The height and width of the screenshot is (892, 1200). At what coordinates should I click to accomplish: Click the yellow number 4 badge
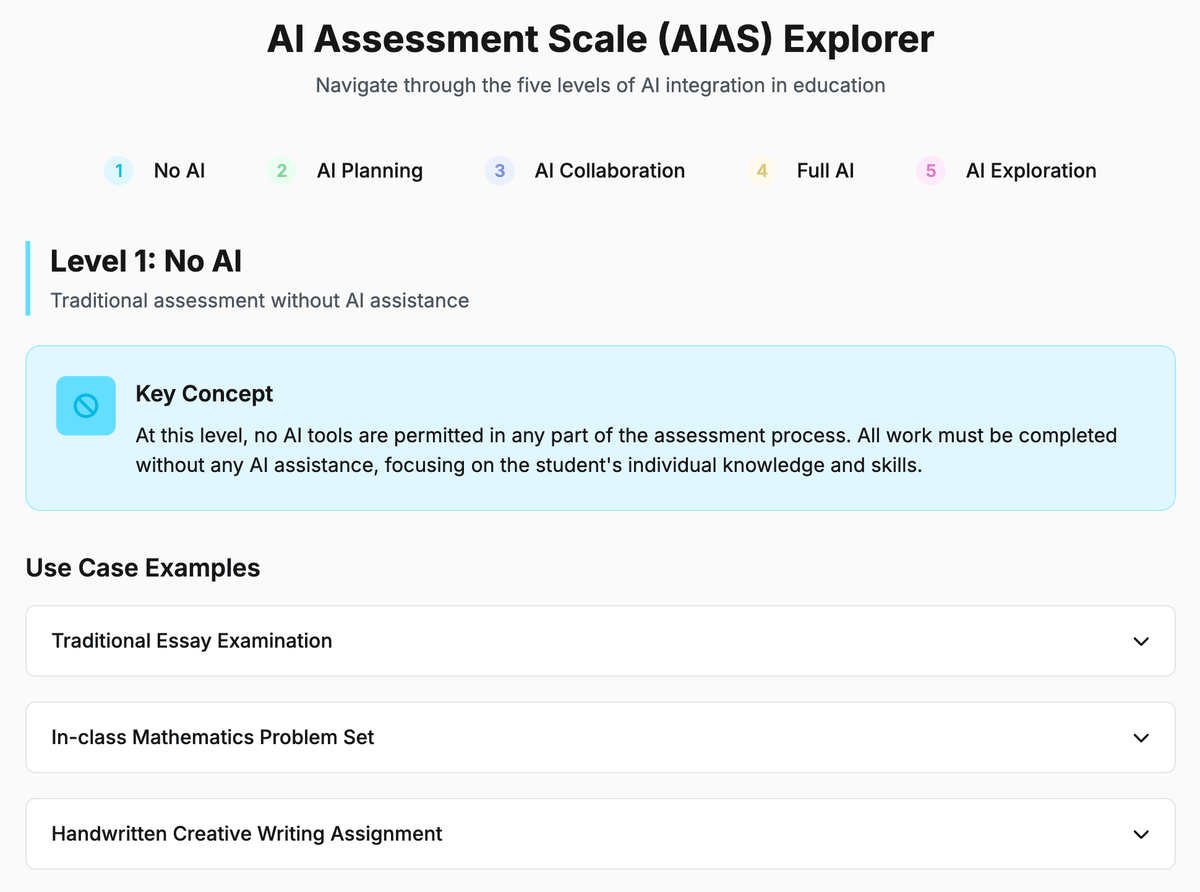point(762,171)
